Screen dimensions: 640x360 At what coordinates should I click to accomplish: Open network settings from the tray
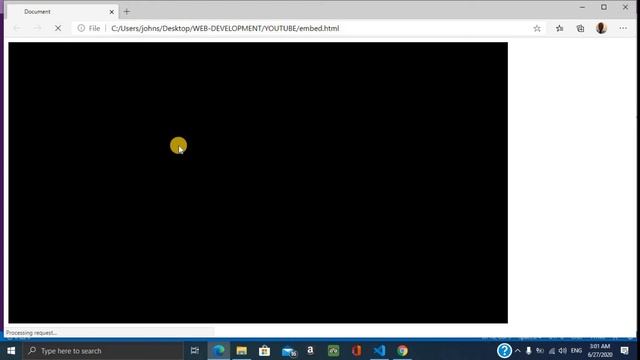pos(552,351)
